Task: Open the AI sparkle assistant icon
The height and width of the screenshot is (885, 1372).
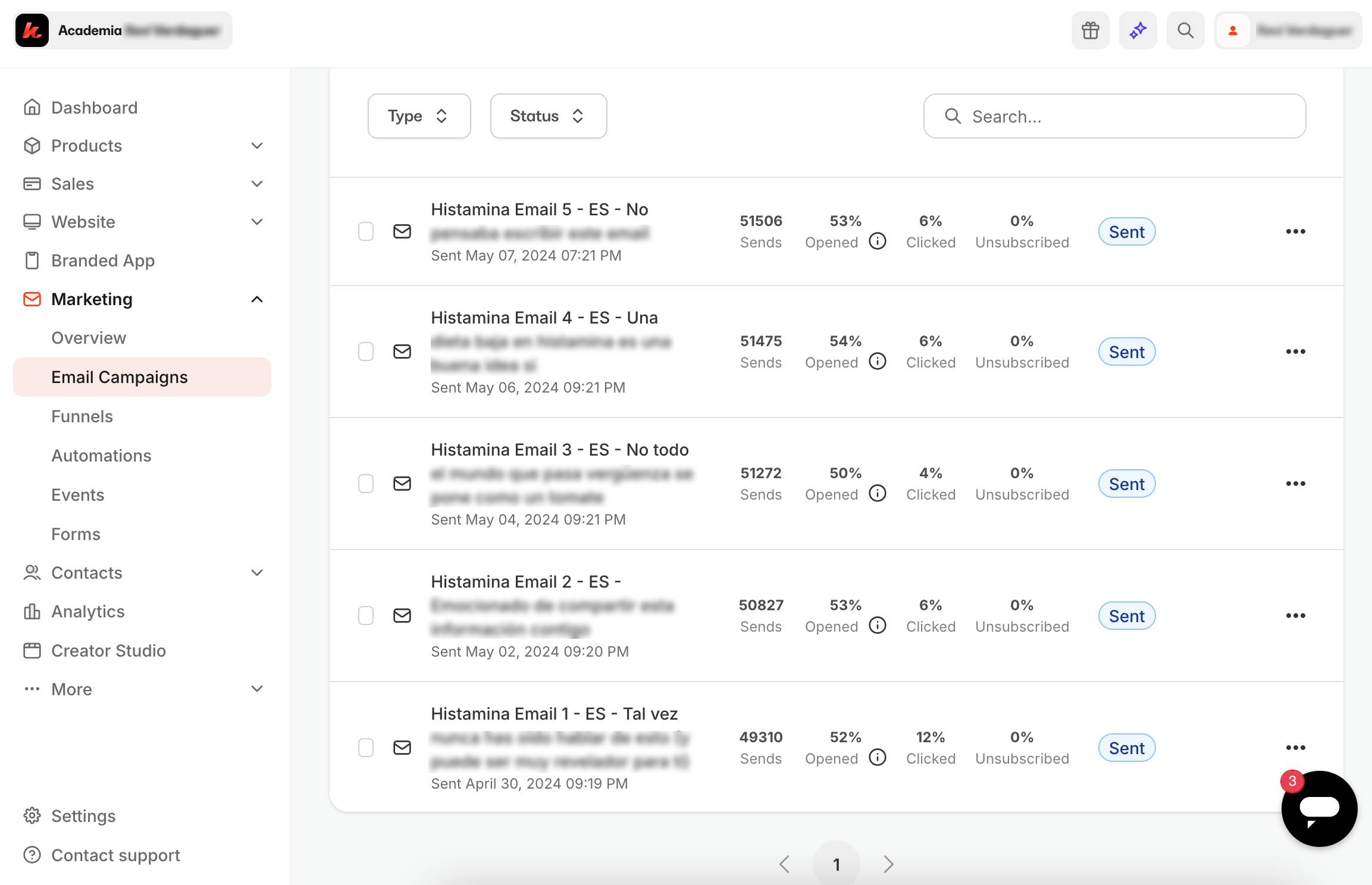Action: [1138, 30]
